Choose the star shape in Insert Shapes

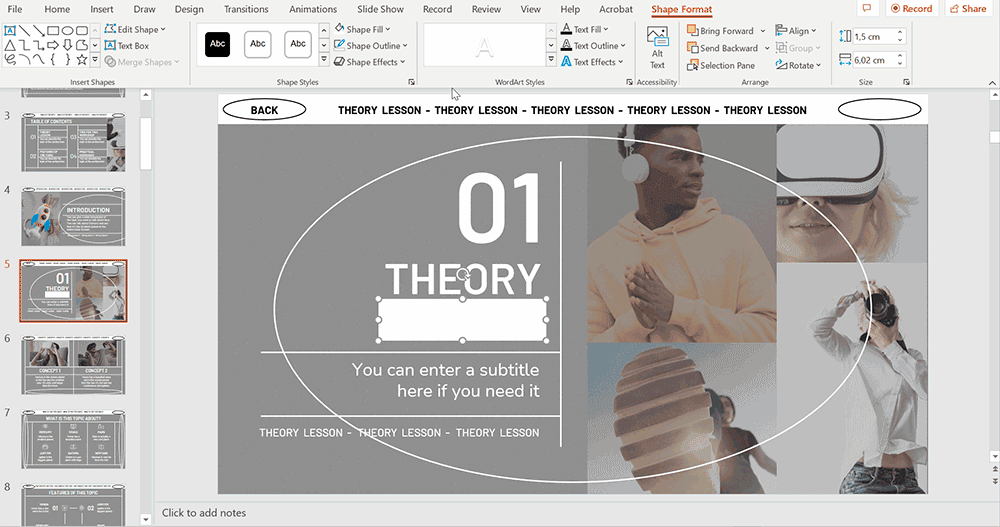tap(81, 59)
